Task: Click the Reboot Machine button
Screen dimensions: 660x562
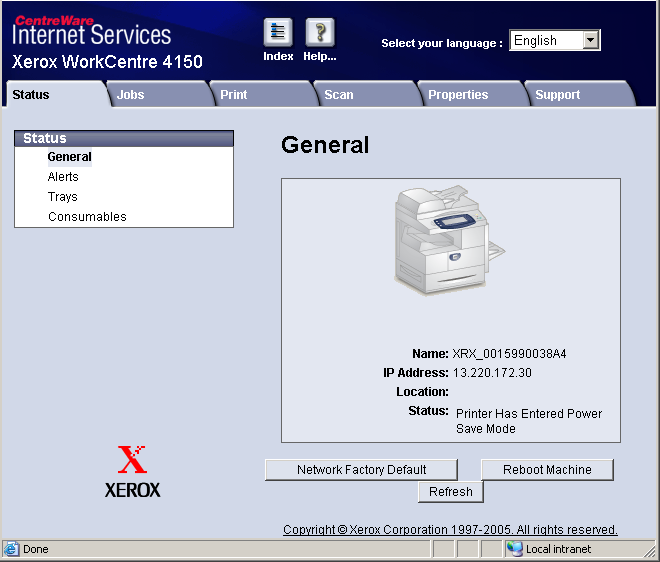Action: [547, 469]
